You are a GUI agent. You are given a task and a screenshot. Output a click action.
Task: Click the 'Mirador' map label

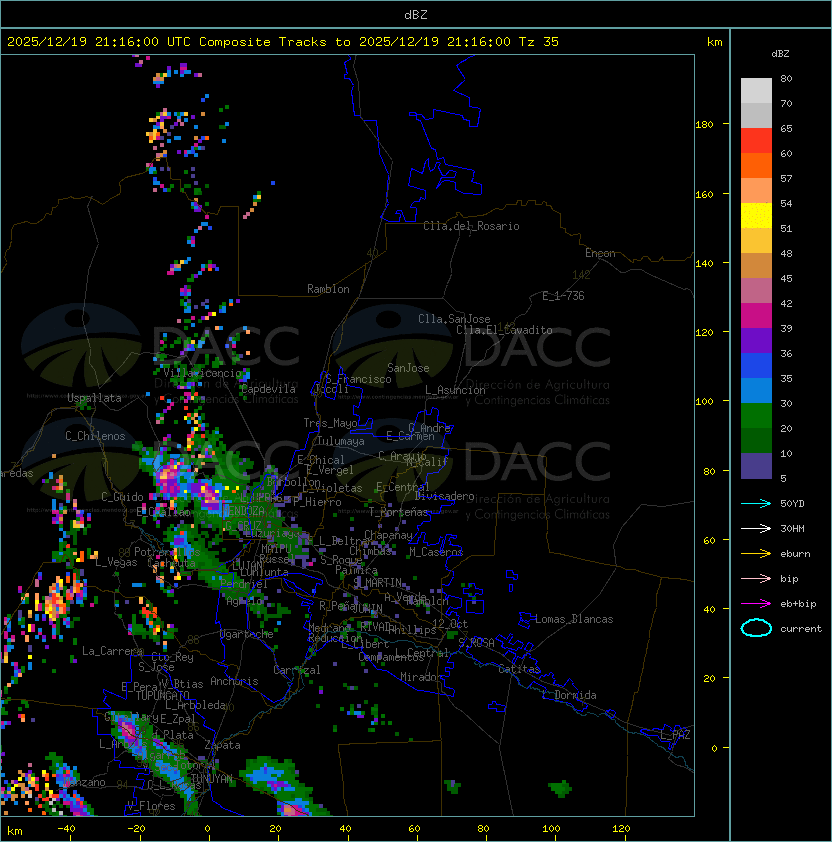[421, 677]
